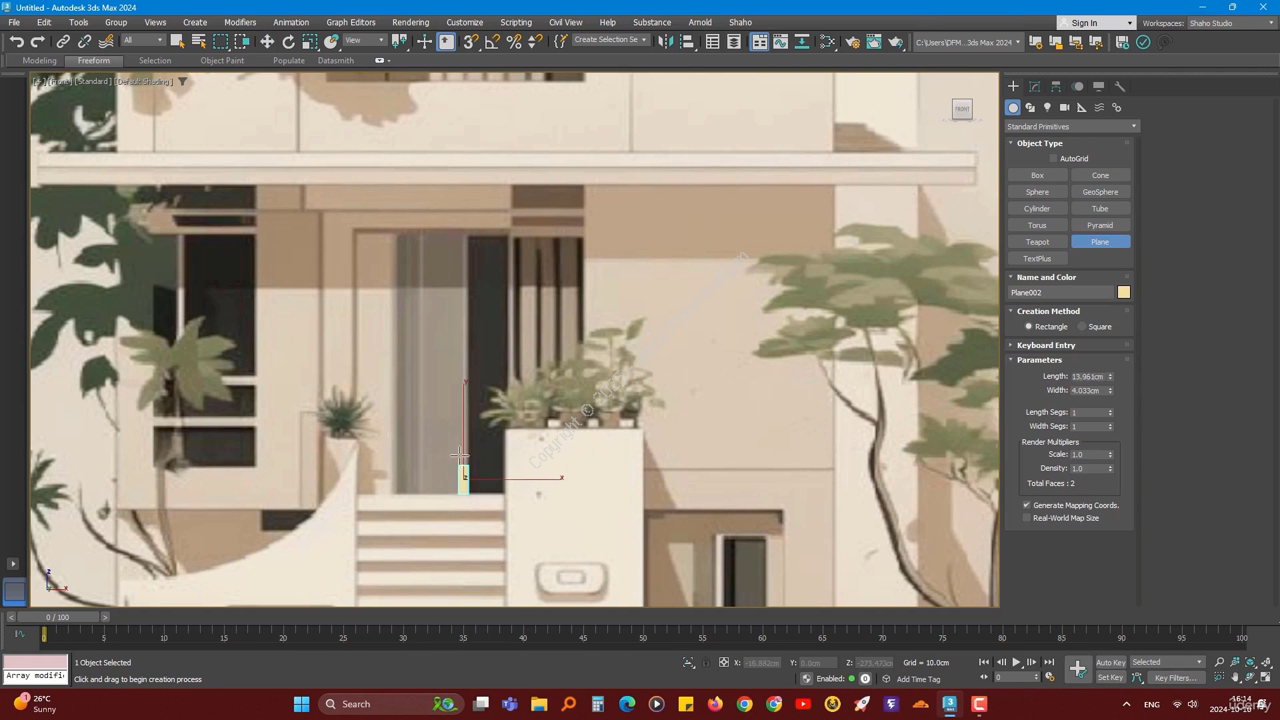Create a Teapot primitive
The height and width of the screenshot is (720, 1280).
[x=1037, y=242]
